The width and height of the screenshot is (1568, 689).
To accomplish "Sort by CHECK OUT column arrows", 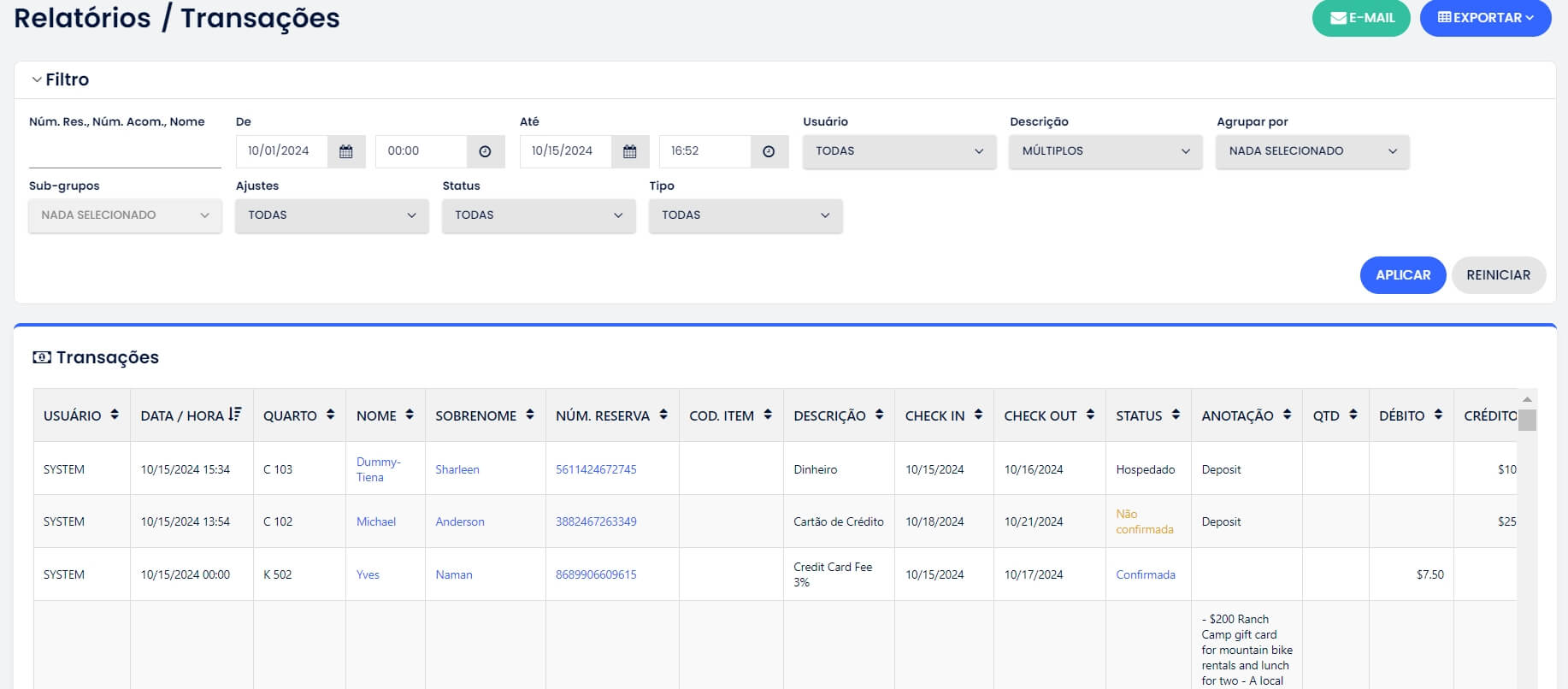I will pyautogui.click(x=1090, y=415).
